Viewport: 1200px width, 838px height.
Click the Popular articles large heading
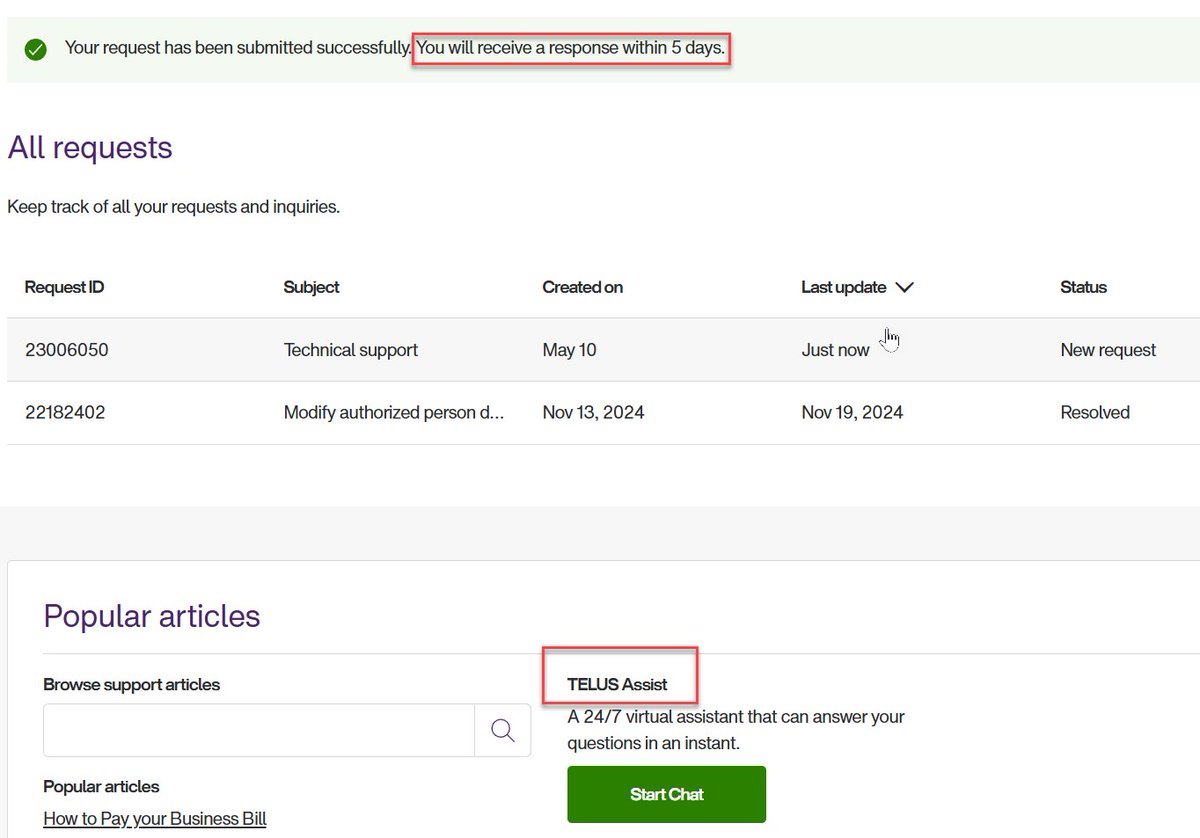click(x=152, y=616)
